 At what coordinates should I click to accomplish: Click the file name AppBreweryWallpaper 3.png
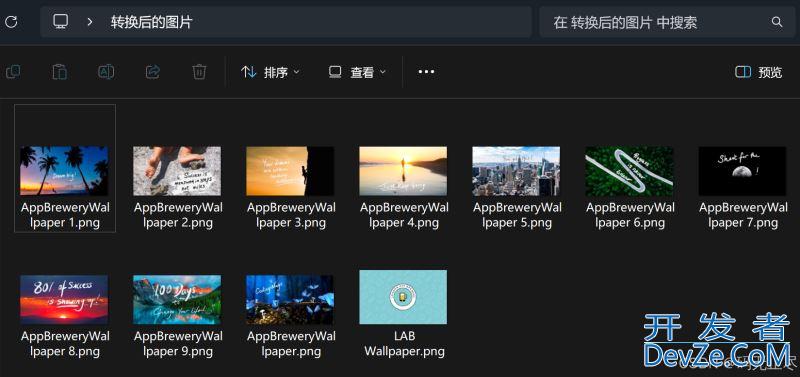point(291,215)
